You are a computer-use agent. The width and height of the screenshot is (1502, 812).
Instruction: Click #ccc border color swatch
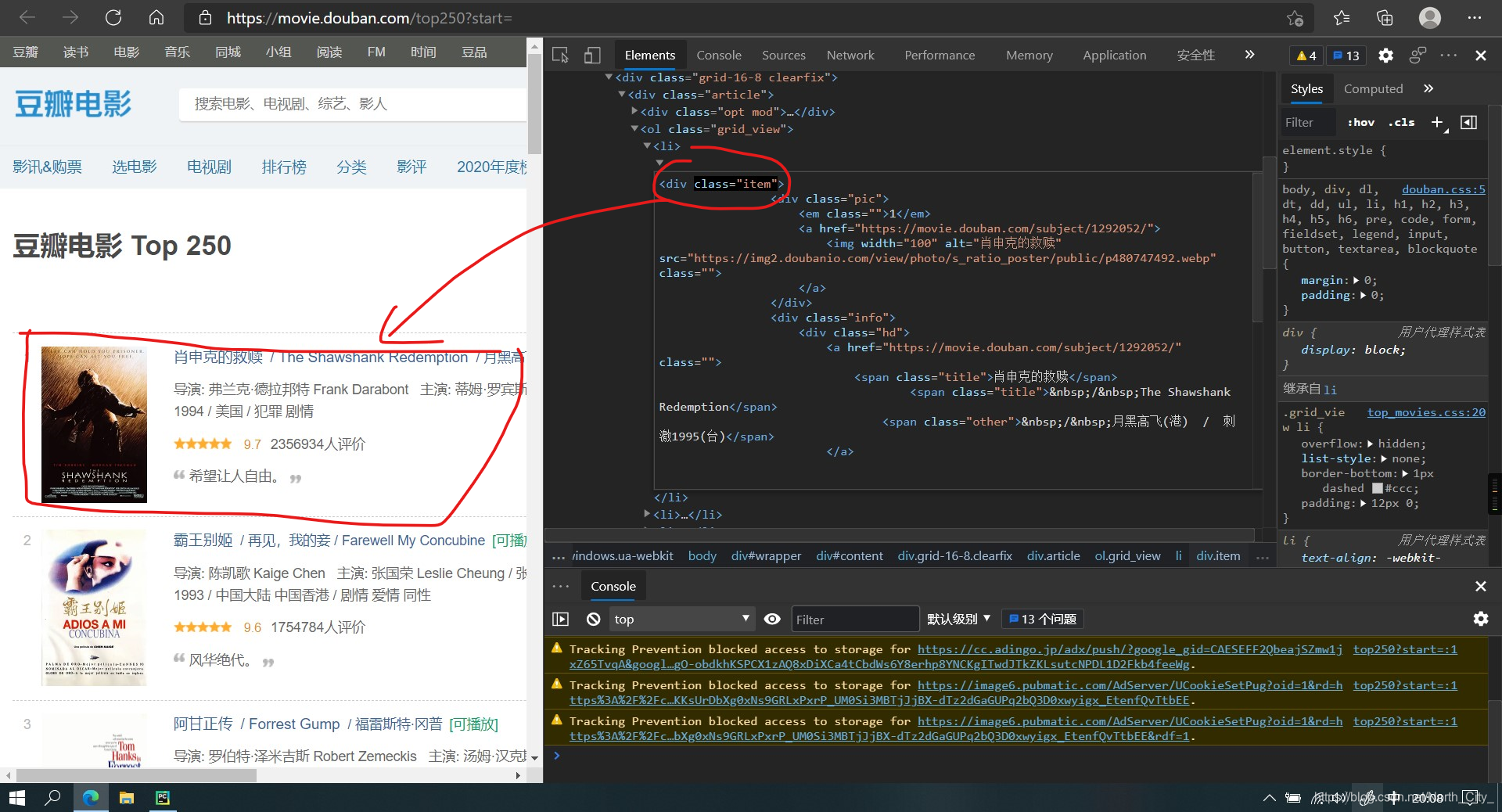(x=1378, y=488)
